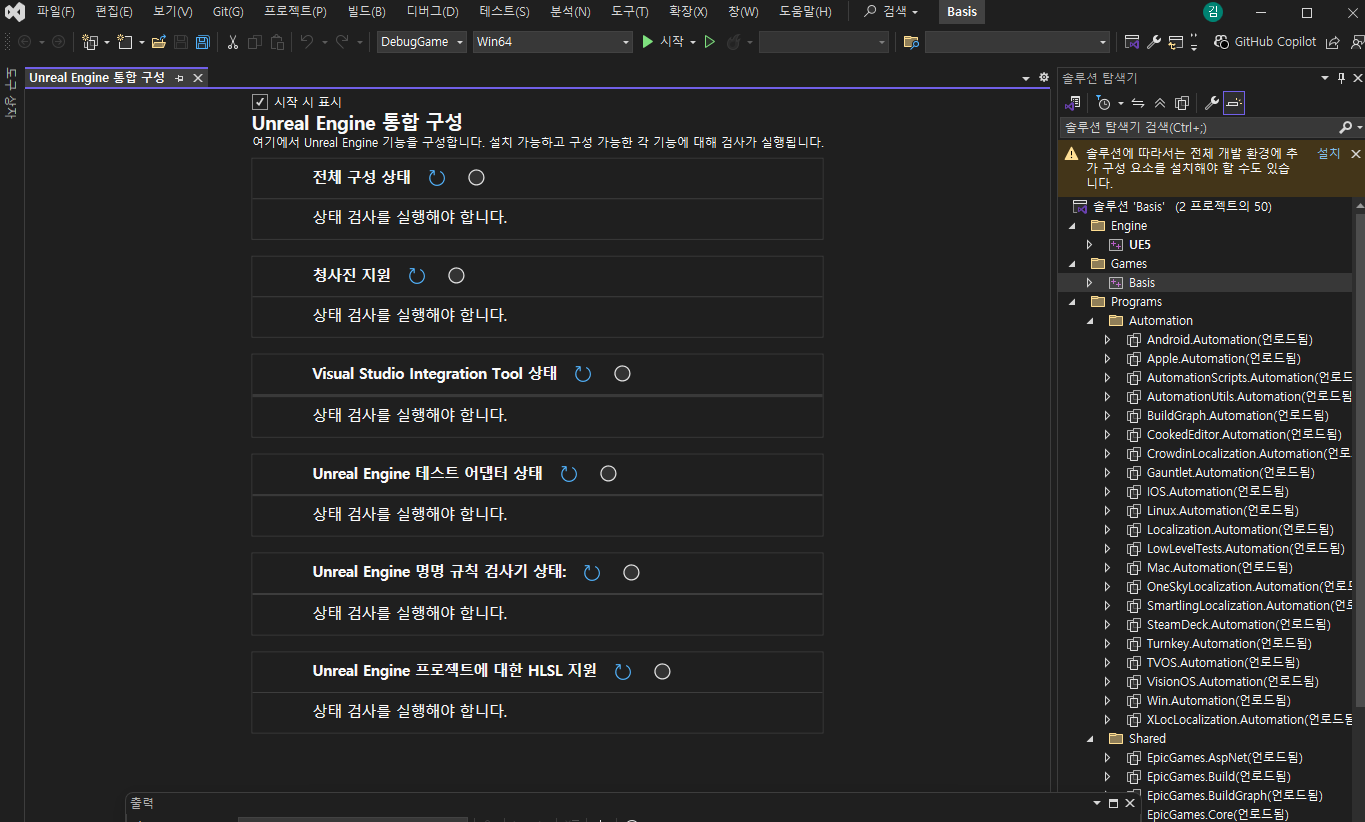The image size is (1365, 822).
Task: Open the 검색 search box in title bar
Action: 890,12
